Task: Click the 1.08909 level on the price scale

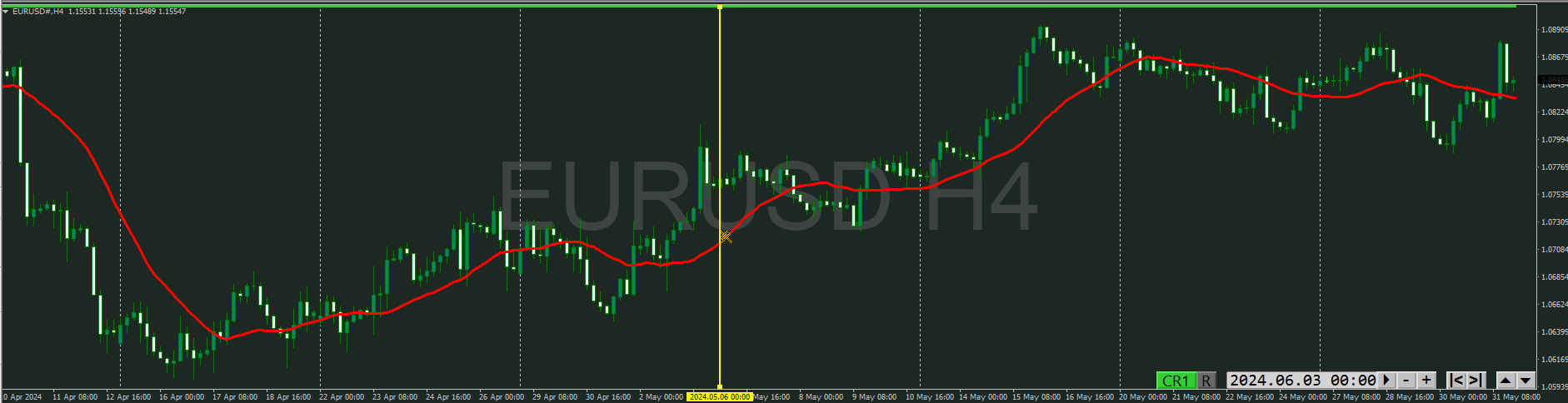Action: coord(1554,30)
